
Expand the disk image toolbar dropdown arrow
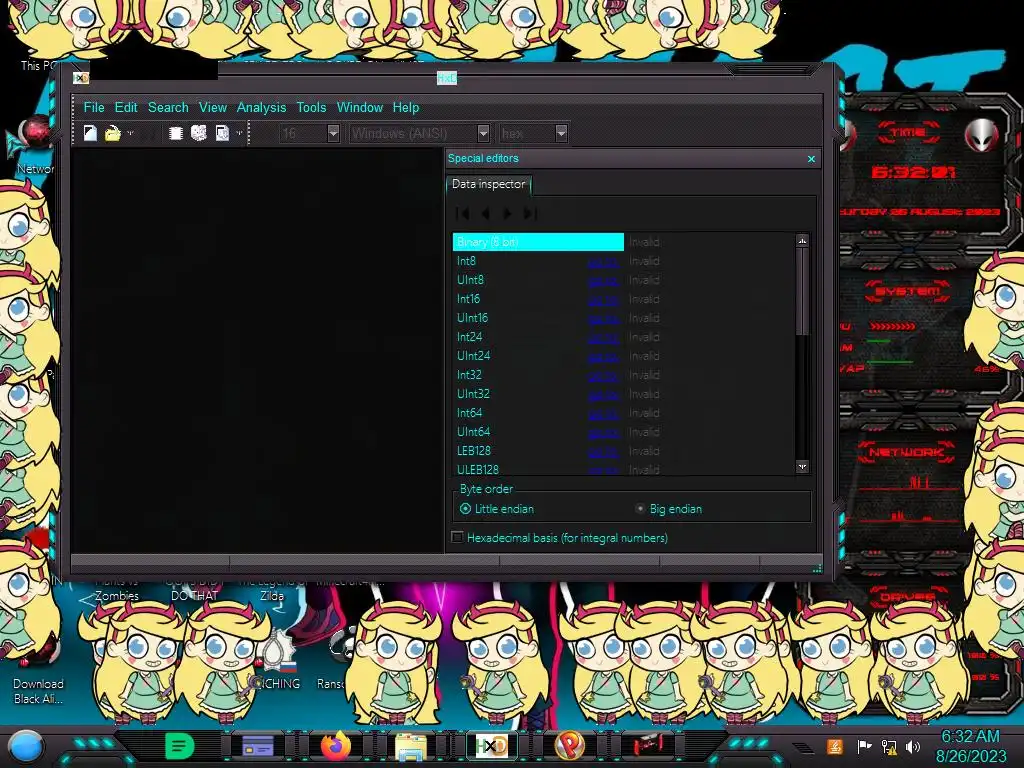239,133
